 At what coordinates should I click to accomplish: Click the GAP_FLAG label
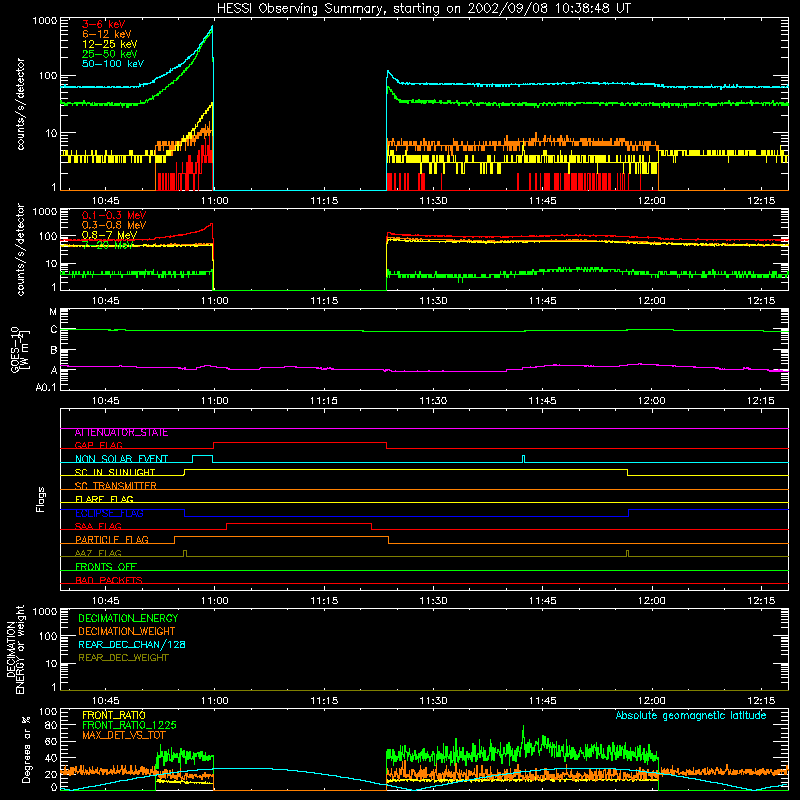(x=98, y=445)
